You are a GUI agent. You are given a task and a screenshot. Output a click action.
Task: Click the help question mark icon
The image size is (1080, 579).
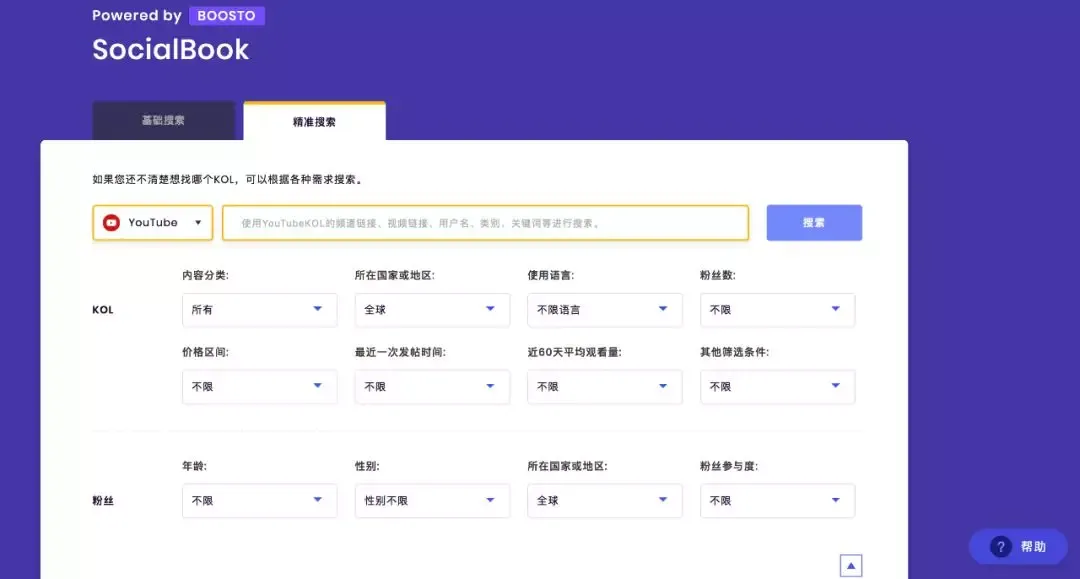999,547
